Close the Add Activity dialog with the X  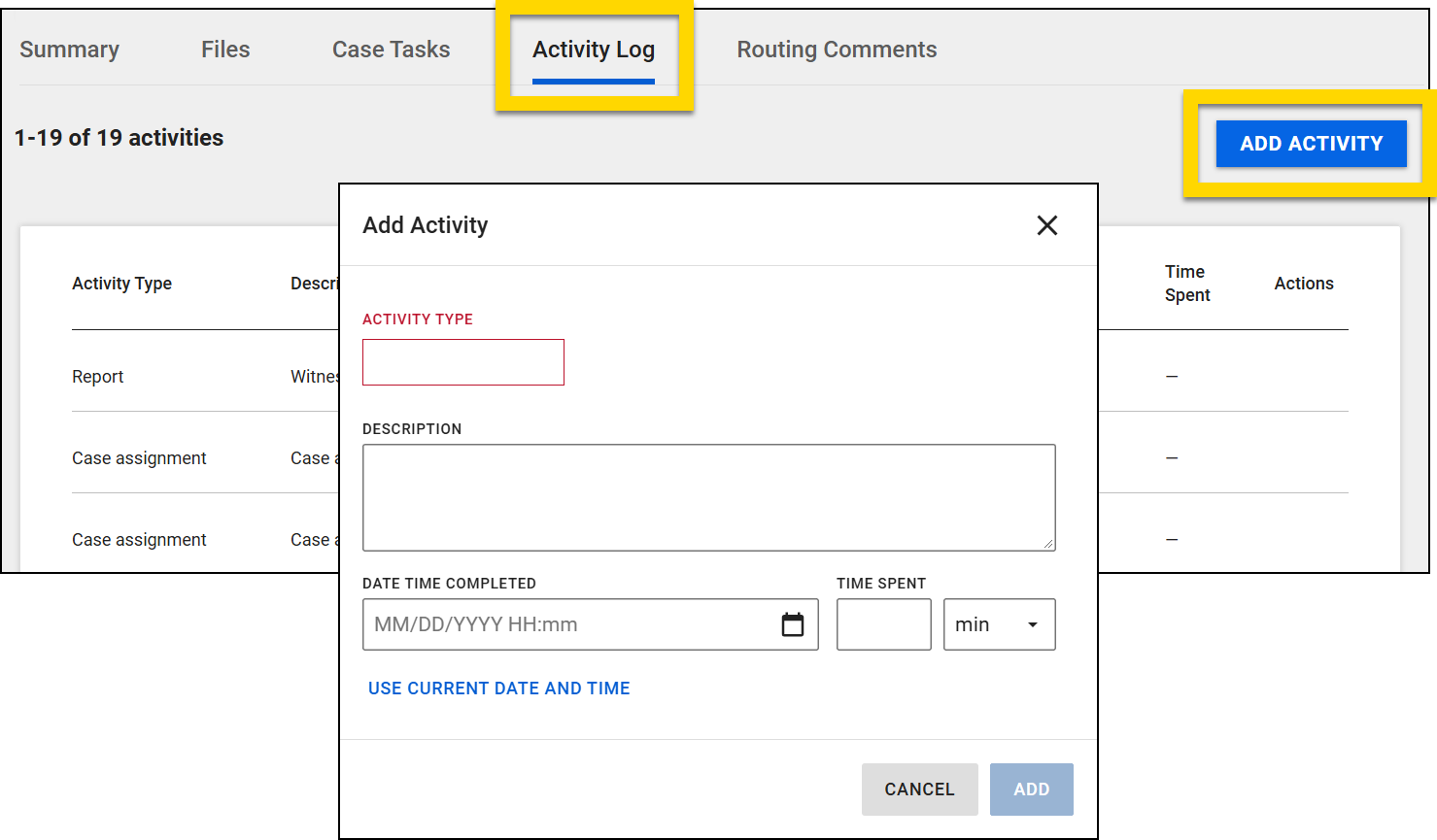[x=1046, y=224]
